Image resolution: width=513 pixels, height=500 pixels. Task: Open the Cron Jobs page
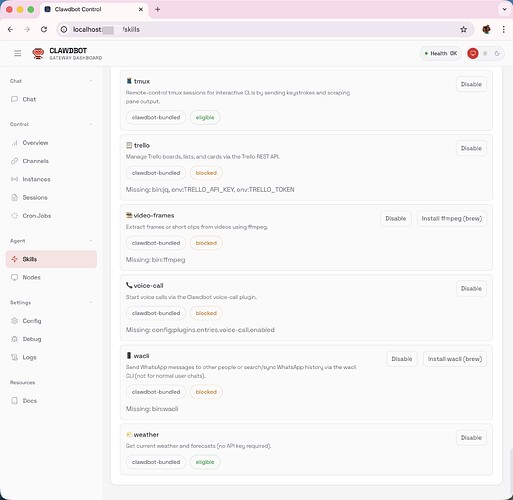[51, 216]
